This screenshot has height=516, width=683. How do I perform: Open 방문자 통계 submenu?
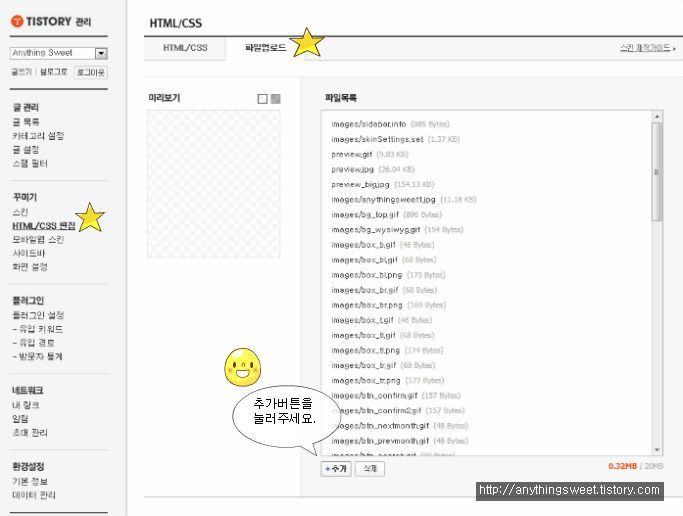click(37, 356)
